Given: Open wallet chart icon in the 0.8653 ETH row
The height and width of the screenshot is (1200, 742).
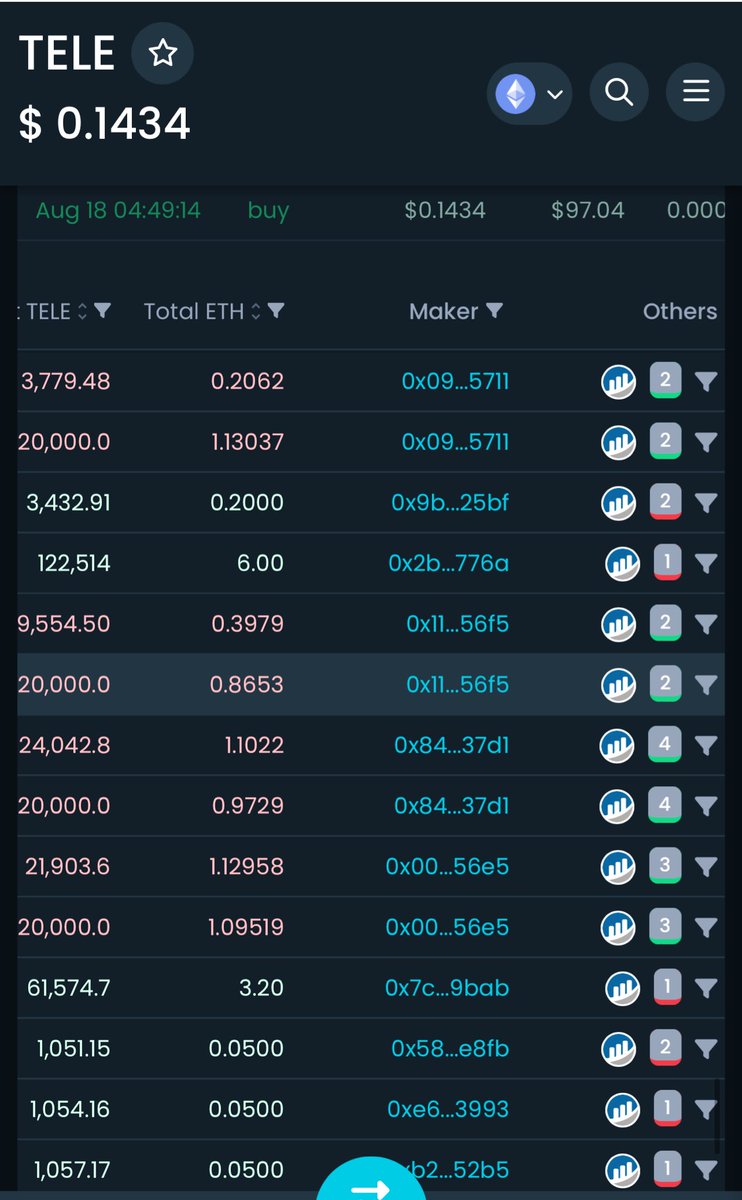Looking at the screenshot, I should click(x=618, y=685).
